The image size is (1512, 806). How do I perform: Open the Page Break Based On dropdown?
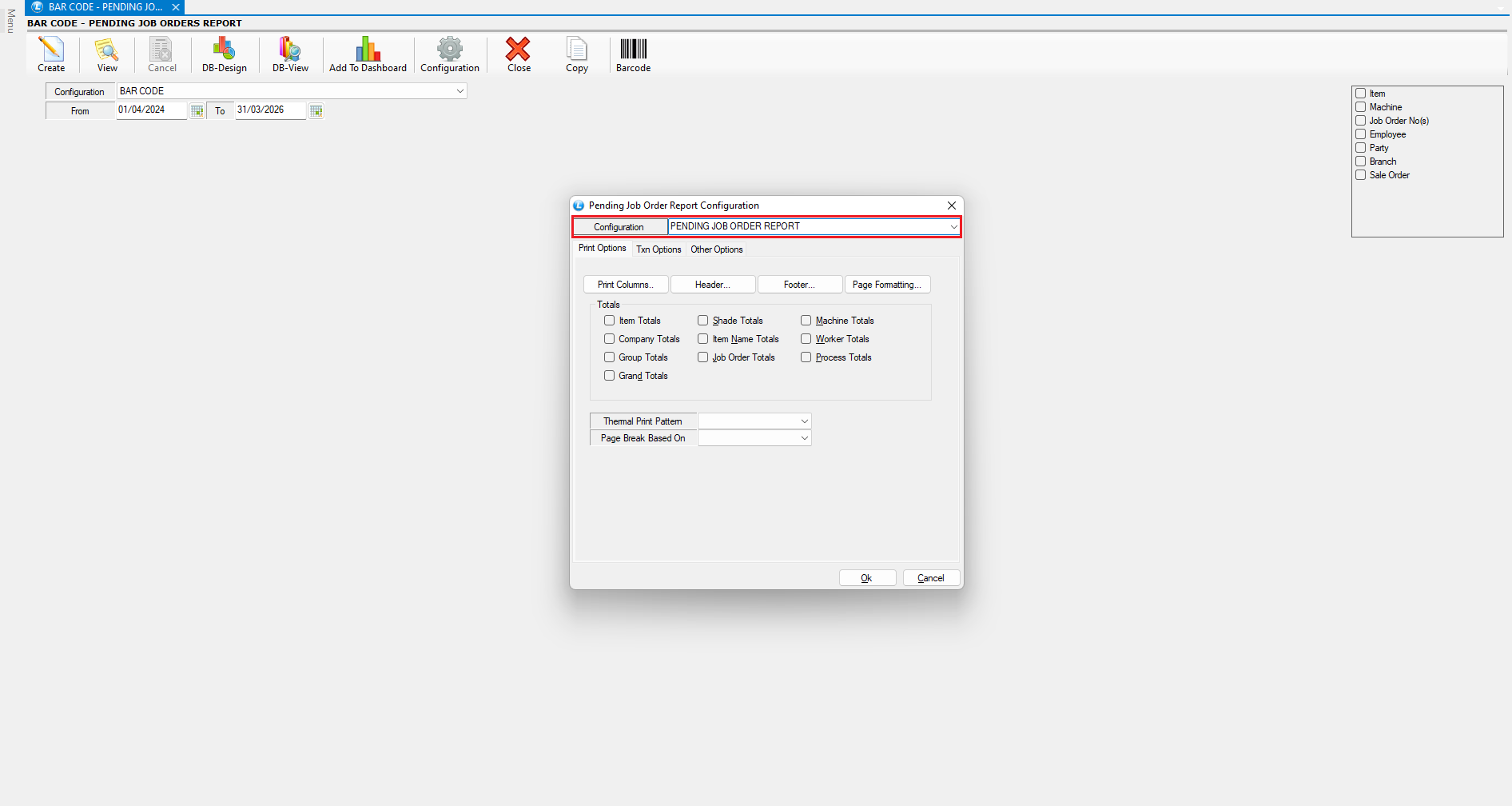click(804, 438)
